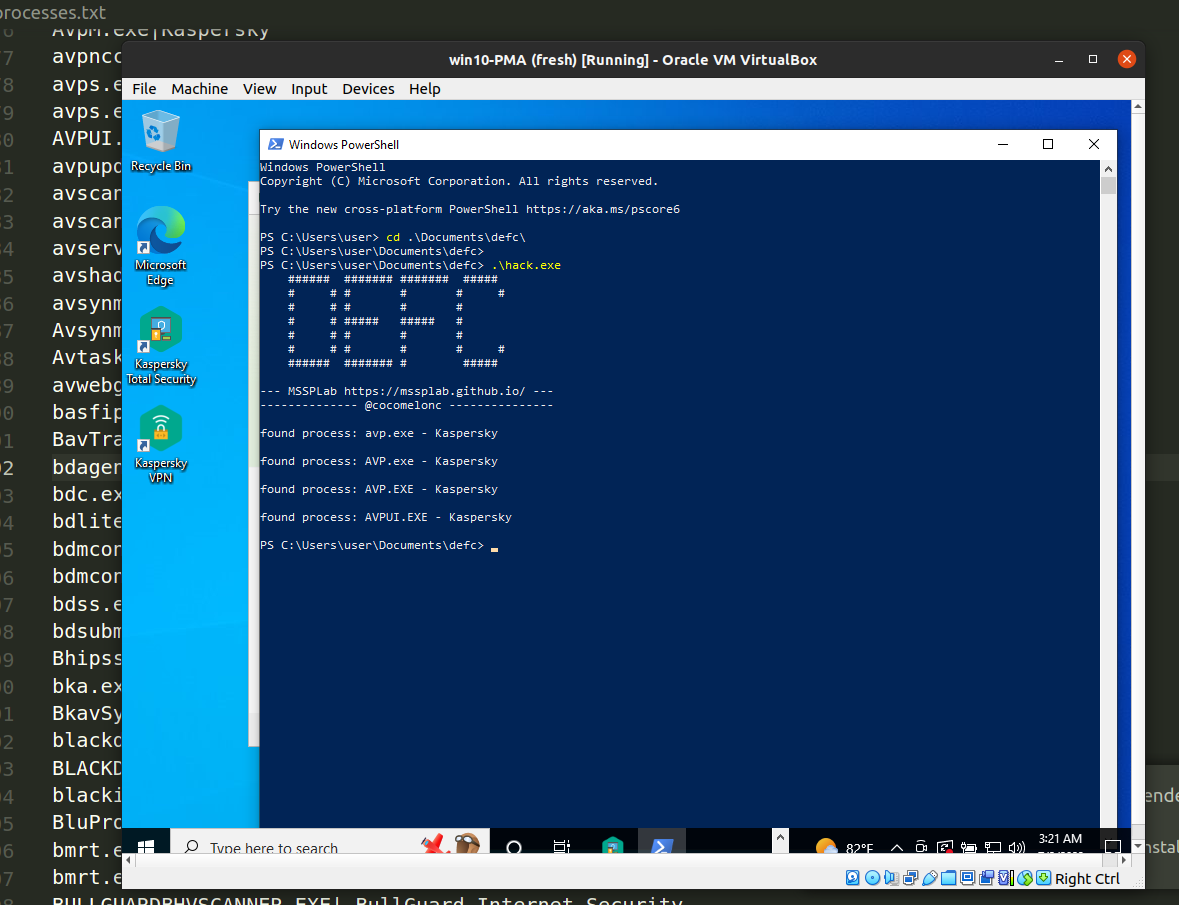This screenshot has height=905, width=1179.
Task: Click the .\hack.exe command text
Action: point(526,265)
